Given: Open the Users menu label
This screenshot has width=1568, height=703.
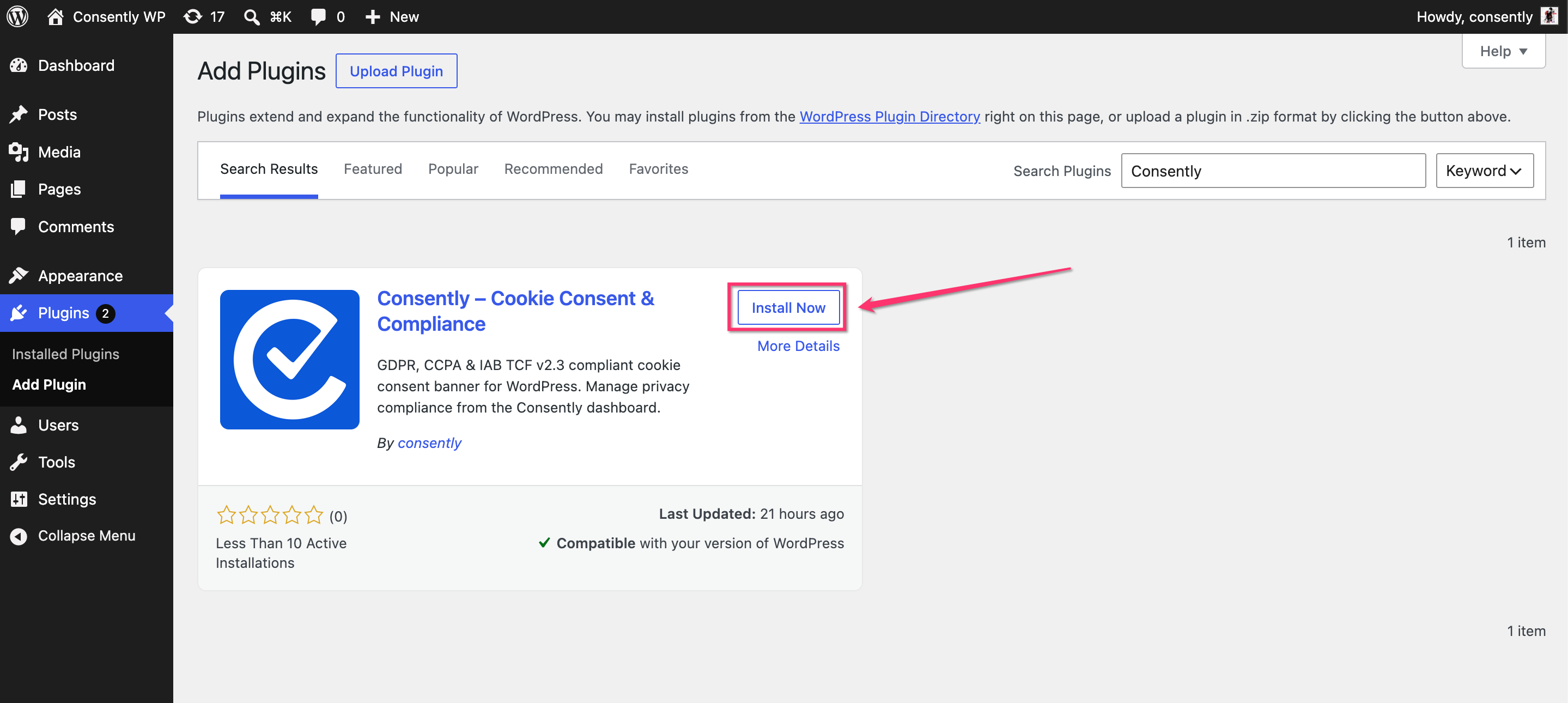Looking at the screenshot, I should [x=58, y=425].
